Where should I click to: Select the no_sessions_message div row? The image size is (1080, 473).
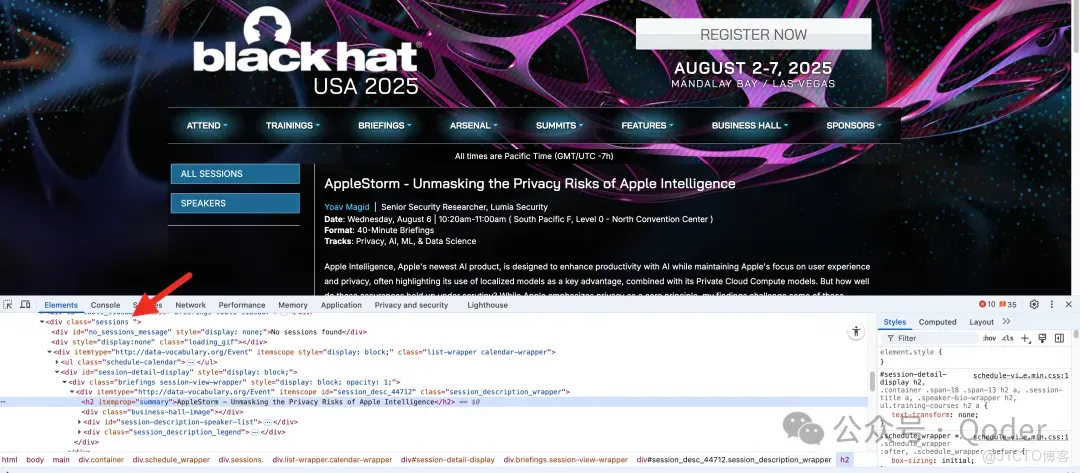[209, 331]
